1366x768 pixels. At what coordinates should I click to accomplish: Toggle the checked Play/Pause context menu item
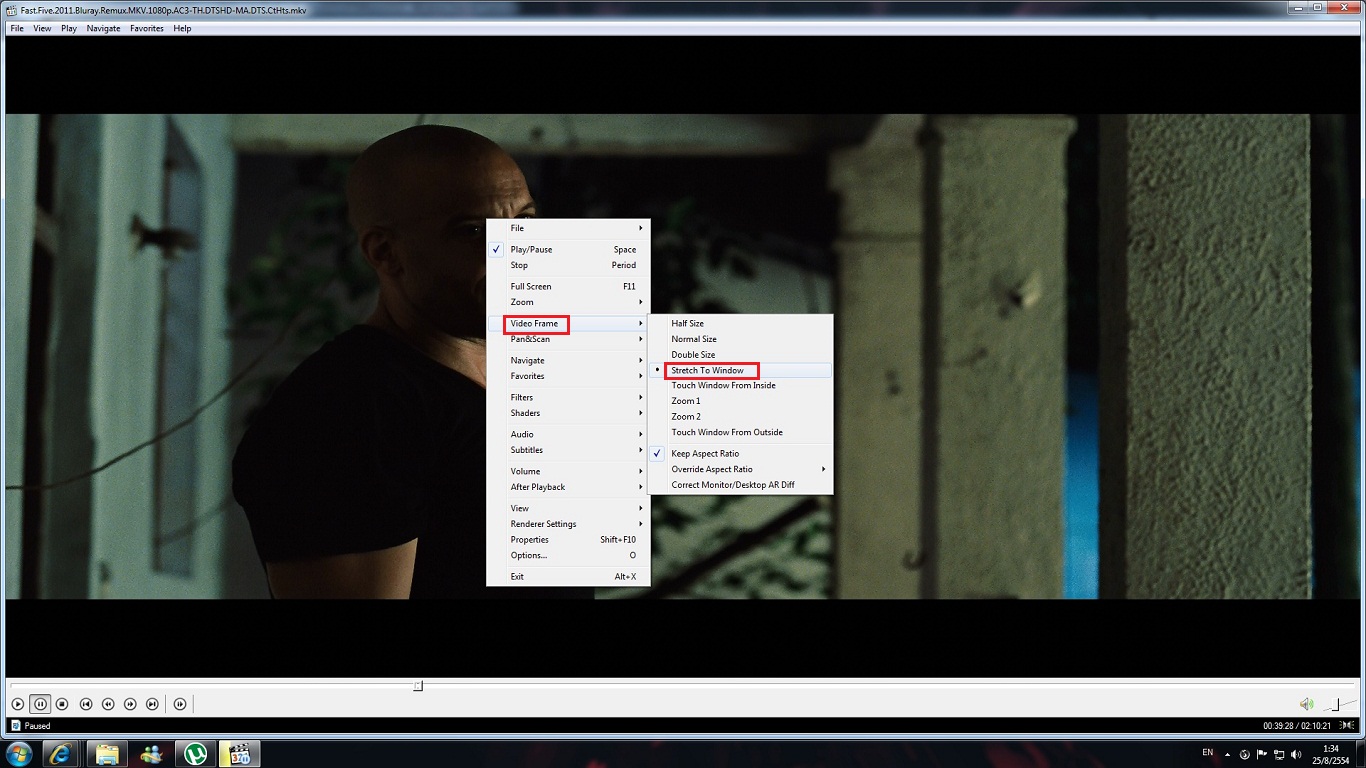coord(568,249)
